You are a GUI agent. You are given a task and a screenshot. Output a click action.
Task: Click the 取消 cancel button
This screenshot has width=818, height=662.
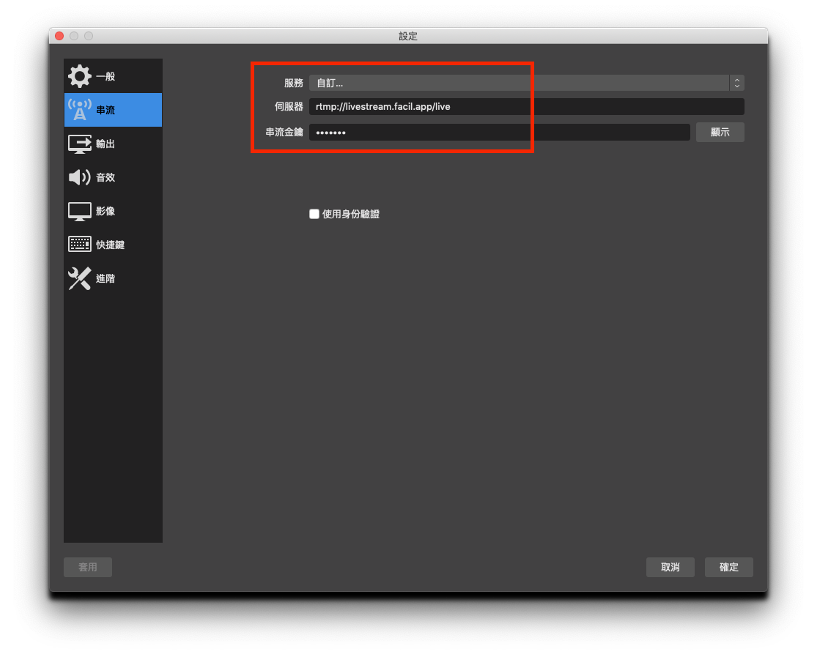pos(670,567)
